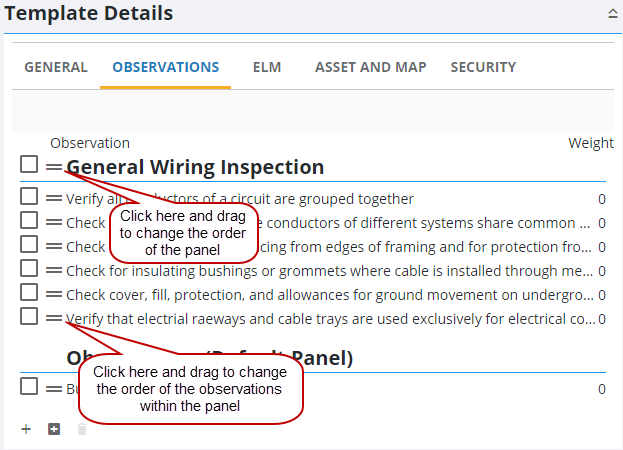Click drag handle of the bottom Default Panel row

tap(53, 388)
